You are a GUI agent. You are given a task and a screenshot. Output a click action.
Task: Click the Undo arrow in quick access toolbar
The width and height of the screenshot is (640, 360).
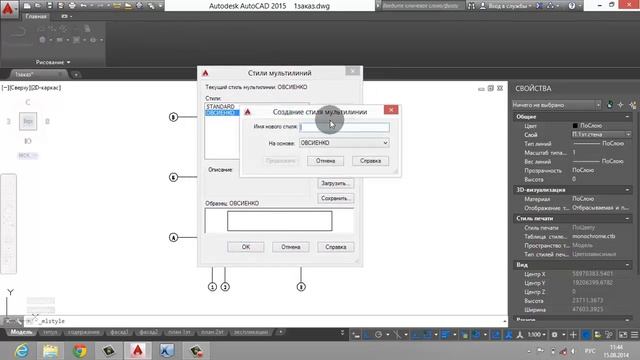(x=83, y=6)
